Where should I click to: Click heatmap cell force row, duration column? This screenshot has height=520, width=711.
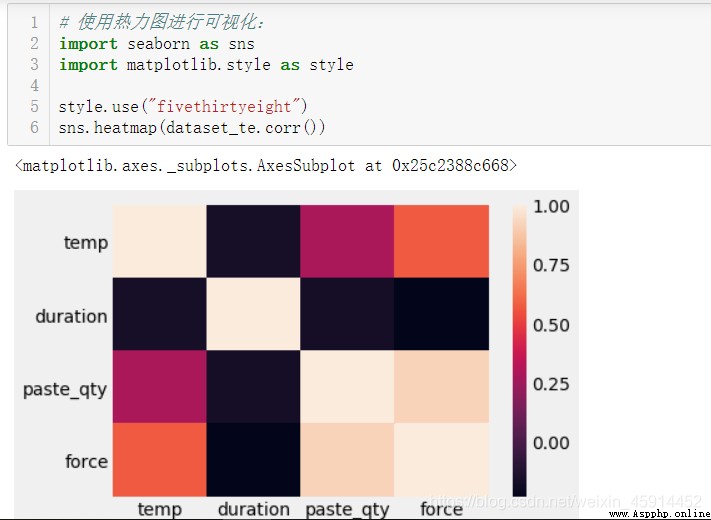point(253,460)
